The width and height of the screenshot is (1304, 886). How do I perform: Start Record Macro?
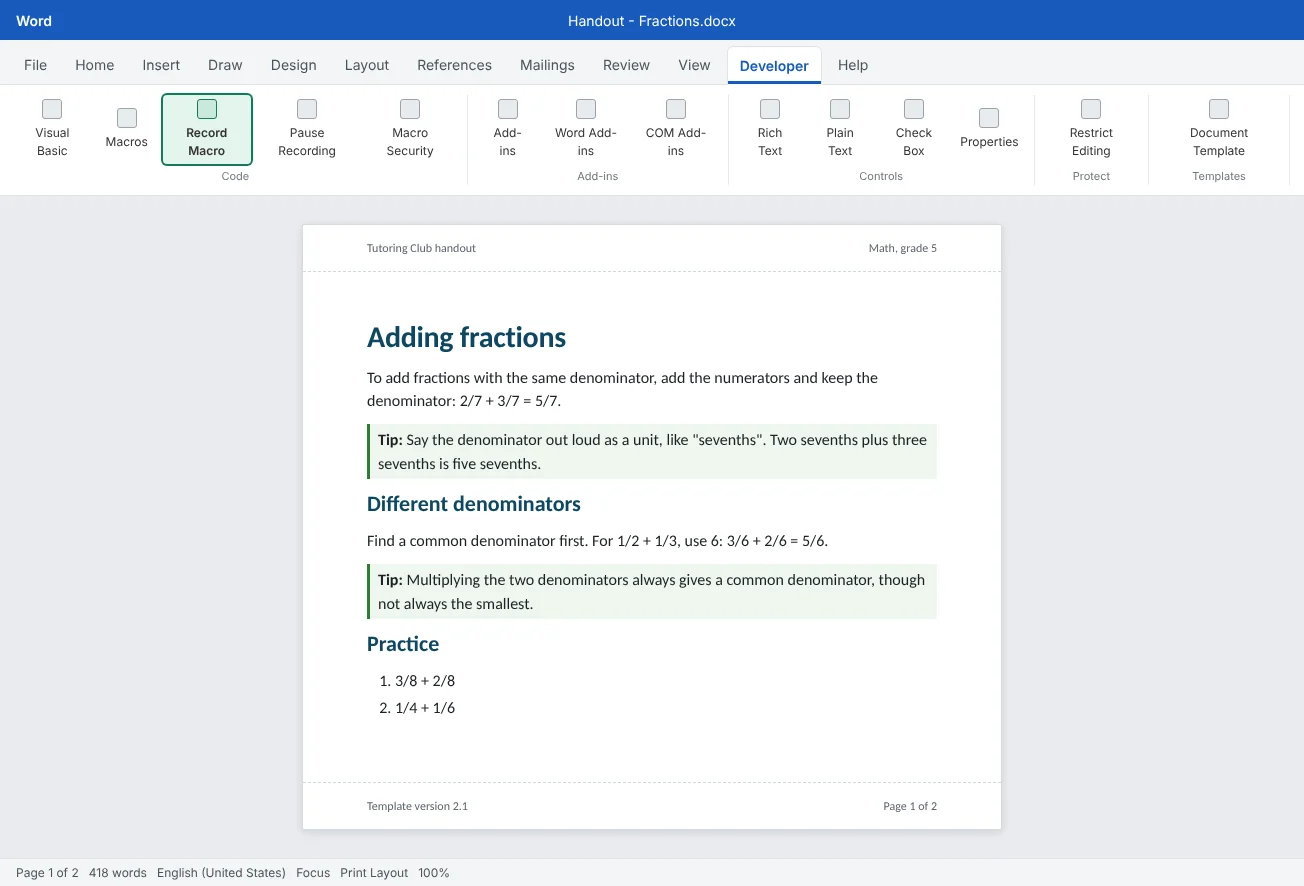tap(207, 129)
